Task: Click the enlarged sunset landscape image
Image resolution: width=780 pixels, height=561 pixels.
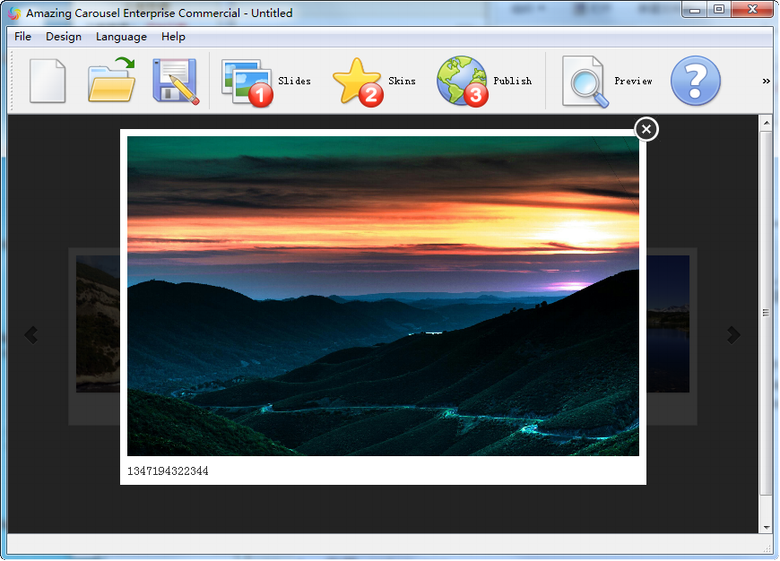Action: pyautogui.click(x=383, y=296)
